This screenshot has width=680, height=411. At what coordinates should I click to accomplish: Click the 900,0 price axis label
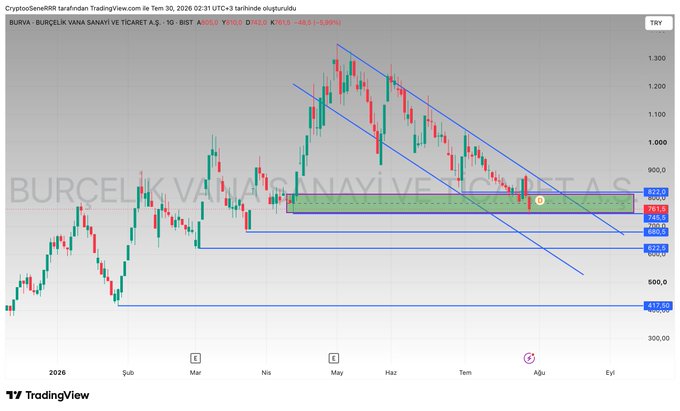(x=657, y=170)
